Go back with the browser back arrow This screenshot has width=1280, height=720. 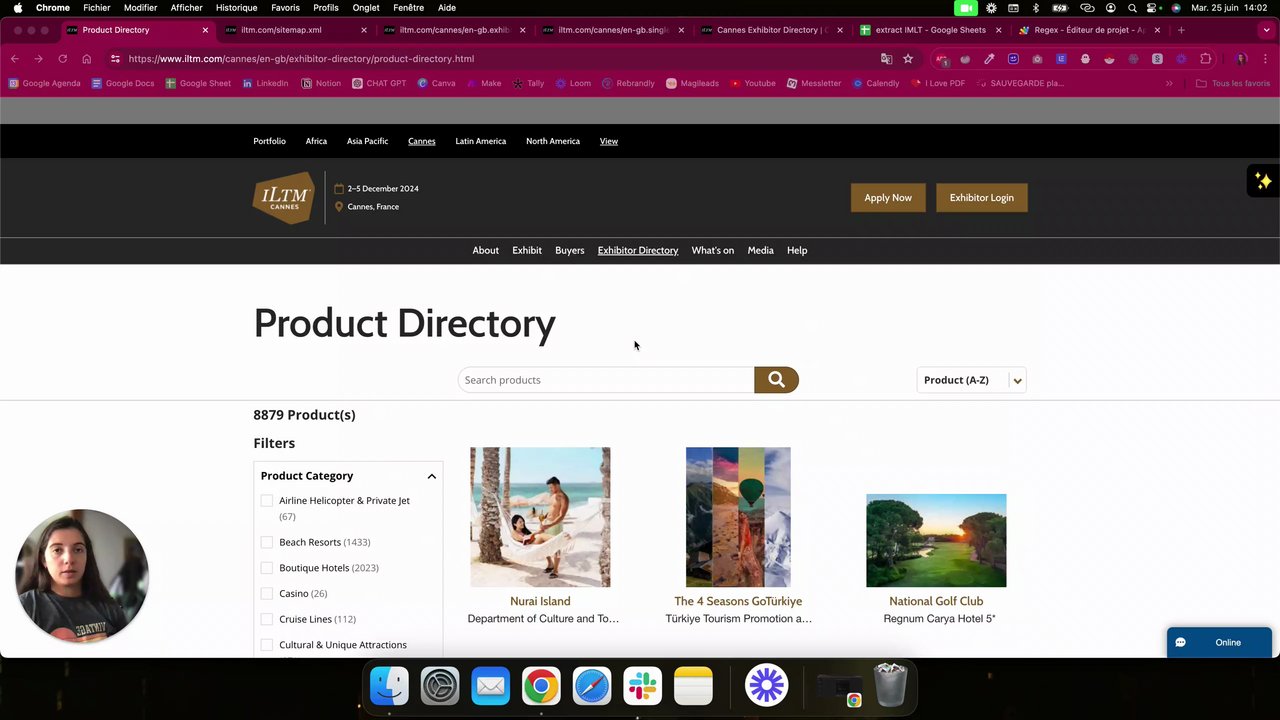click(x=15, y=59)
